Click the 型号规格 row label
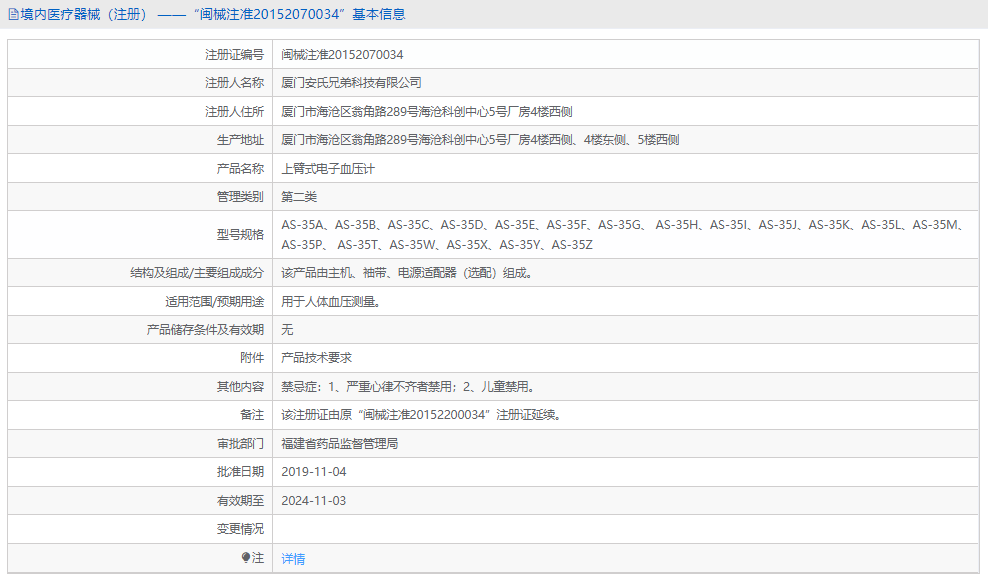Viewport: 988px width, 579px height. coord(241,234)
